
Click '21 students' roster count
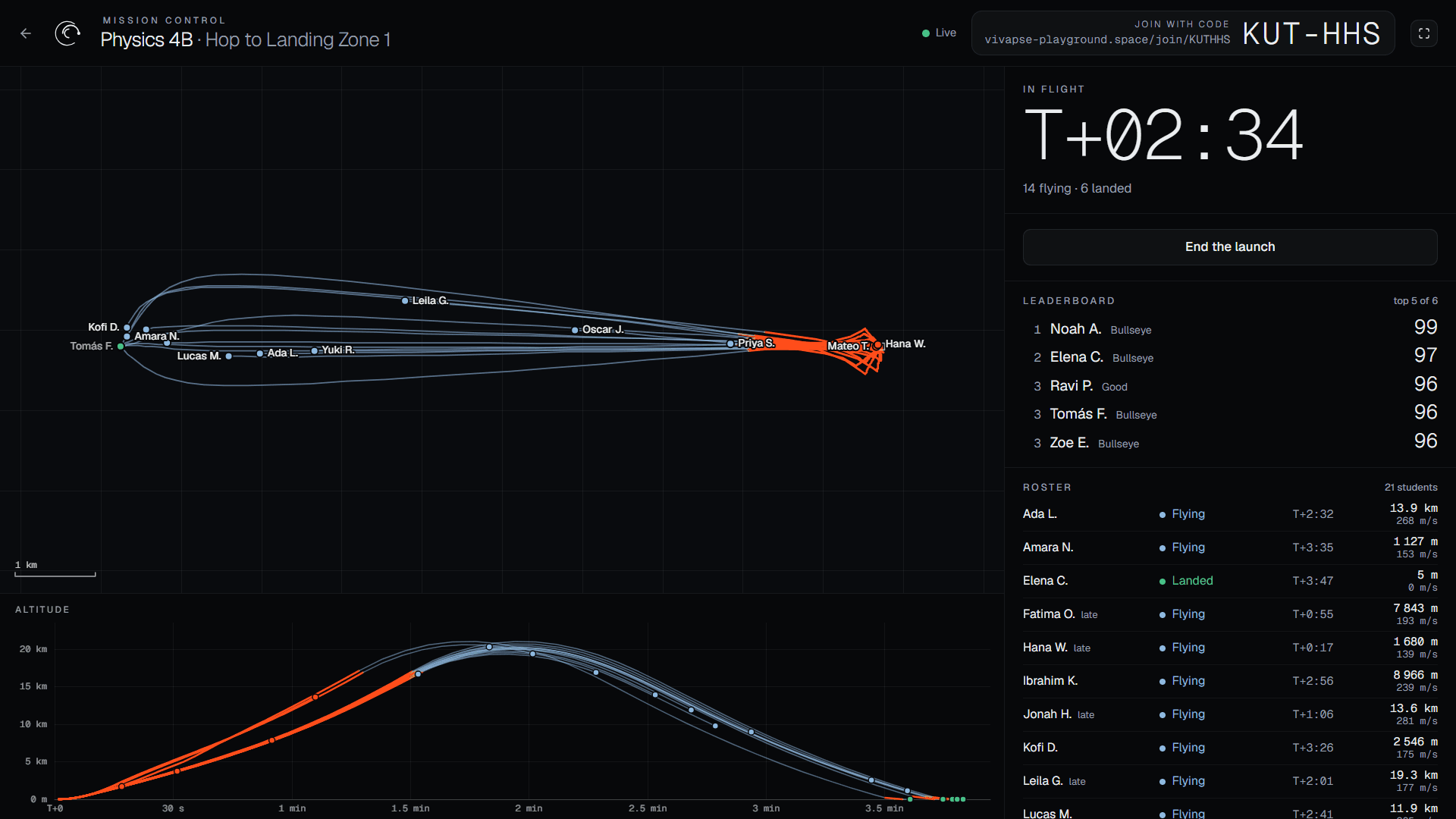pyautogui.click(x=1410, y=488)
